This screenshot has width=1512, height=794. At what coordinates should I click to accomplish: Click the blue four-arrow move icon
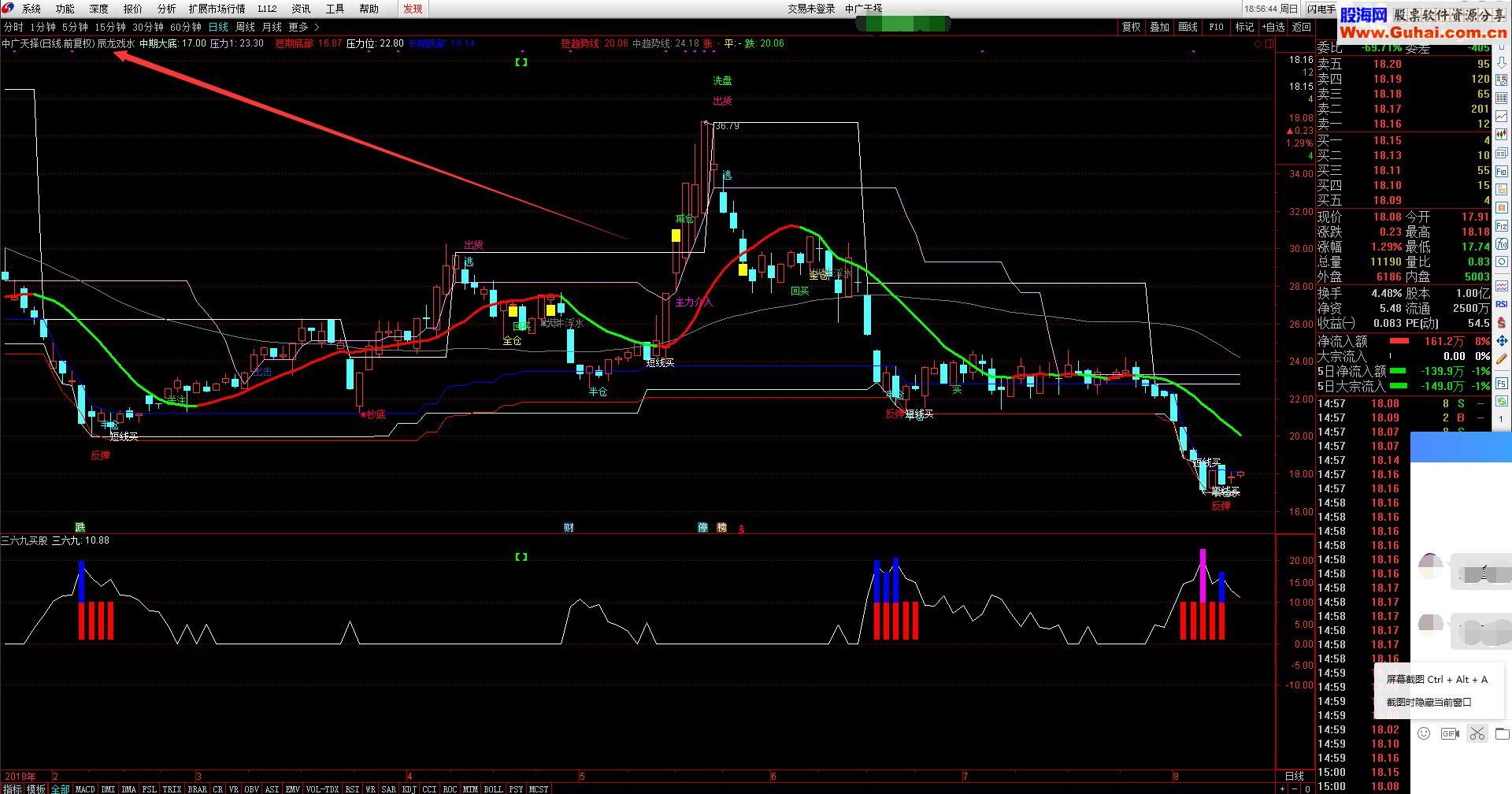[1502, 341]
